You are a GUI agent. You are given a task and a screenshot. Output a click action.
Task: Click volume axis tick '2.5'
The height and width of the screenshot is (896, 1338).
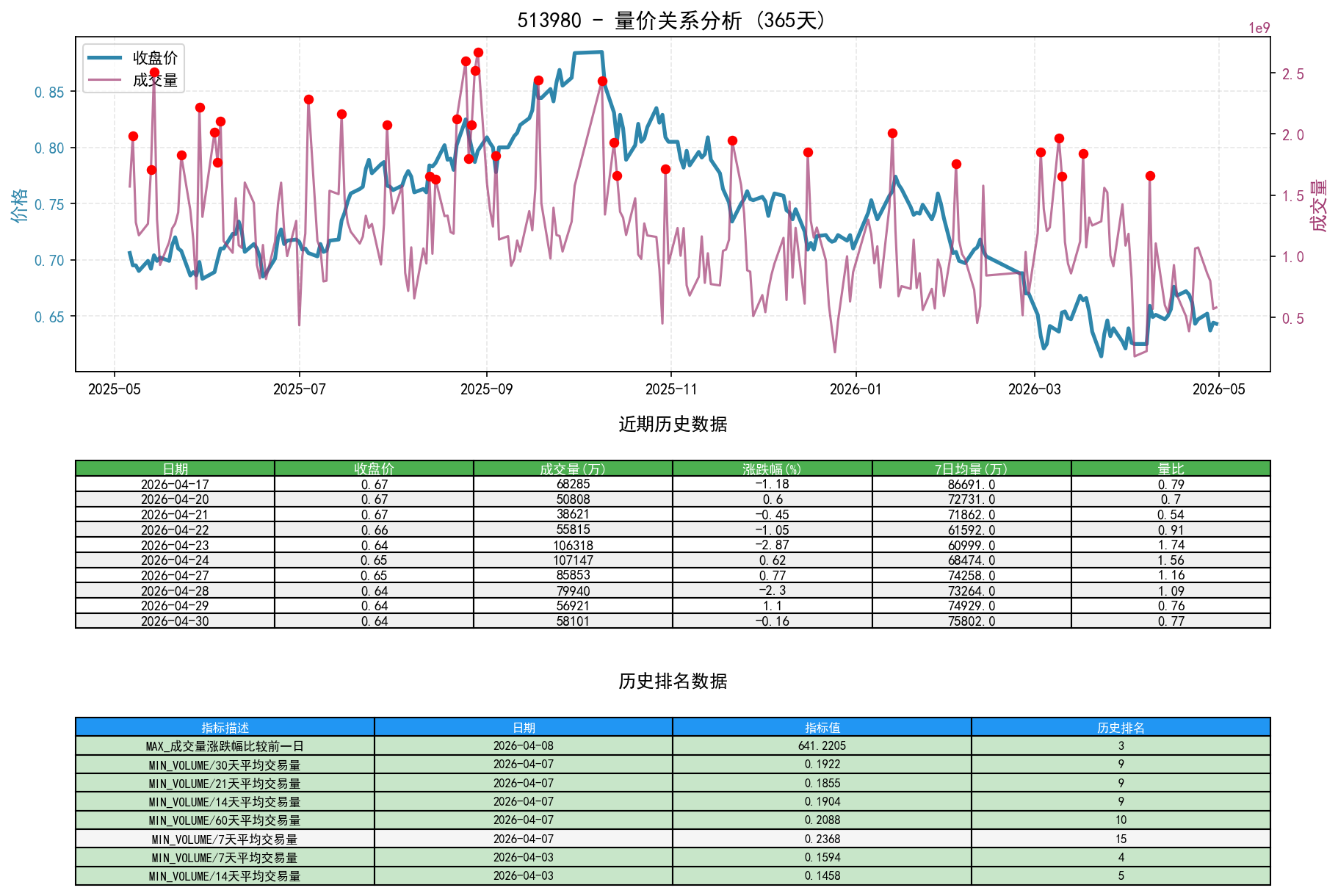click(x=1293, y=73)
